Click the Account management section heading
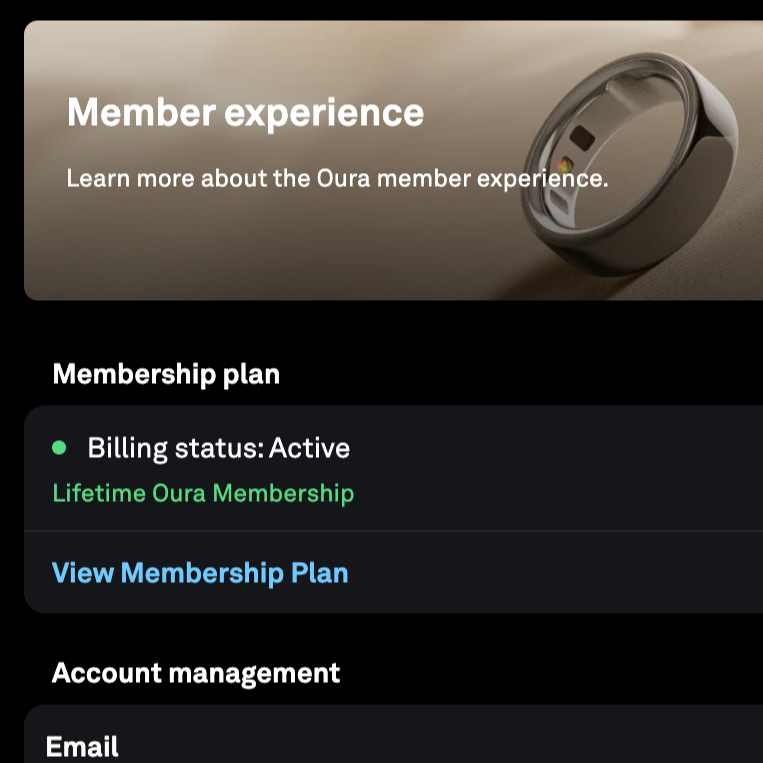Image resolution: width=763 pixels, height=763 pixels. point(196,672)
